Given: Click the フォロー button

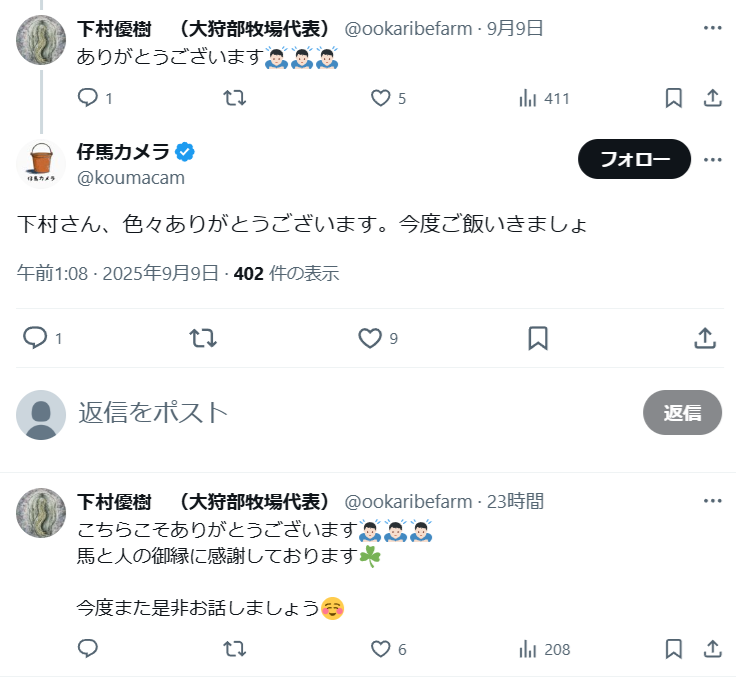Looking at the screenshot, I should pyautogui.click(x=634, y=159).
